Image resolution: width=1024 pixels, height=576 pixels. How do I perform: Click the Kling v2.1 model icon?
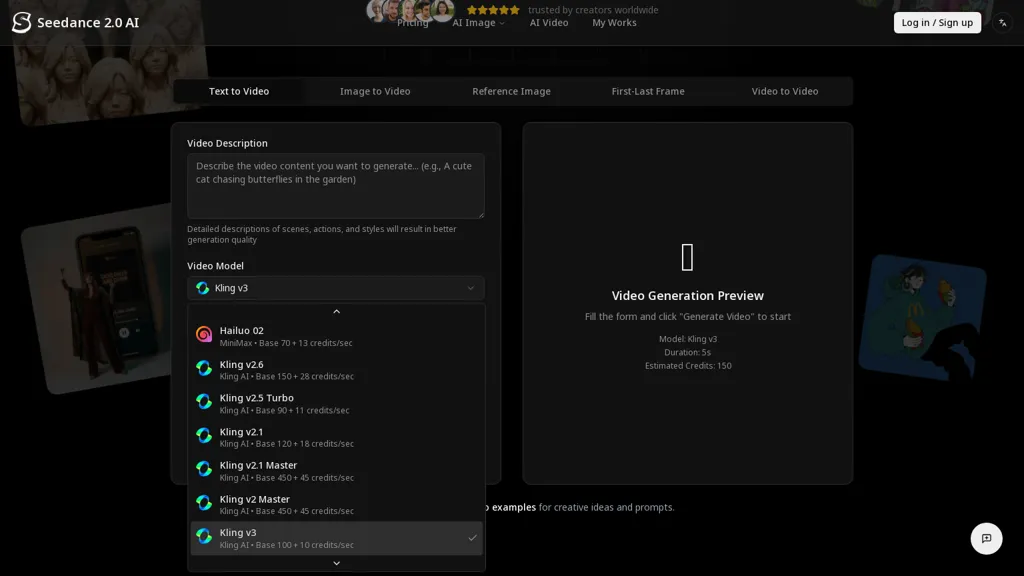pos(204,436)
